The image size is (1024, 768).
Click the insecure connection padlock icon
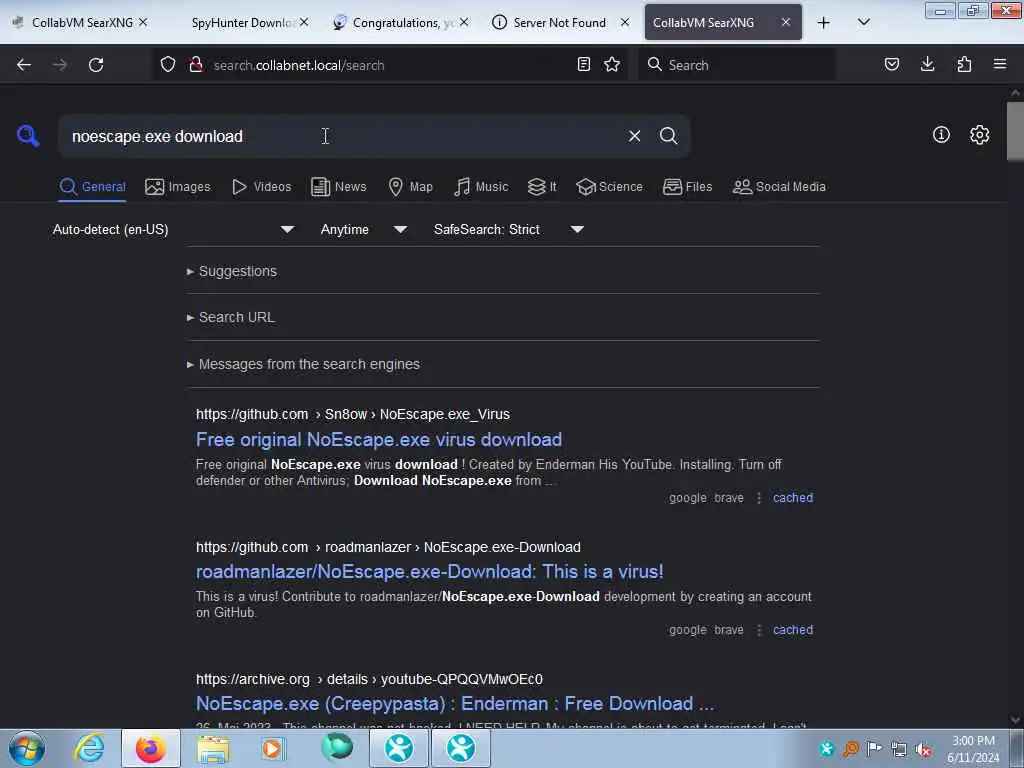coord(195,65)
